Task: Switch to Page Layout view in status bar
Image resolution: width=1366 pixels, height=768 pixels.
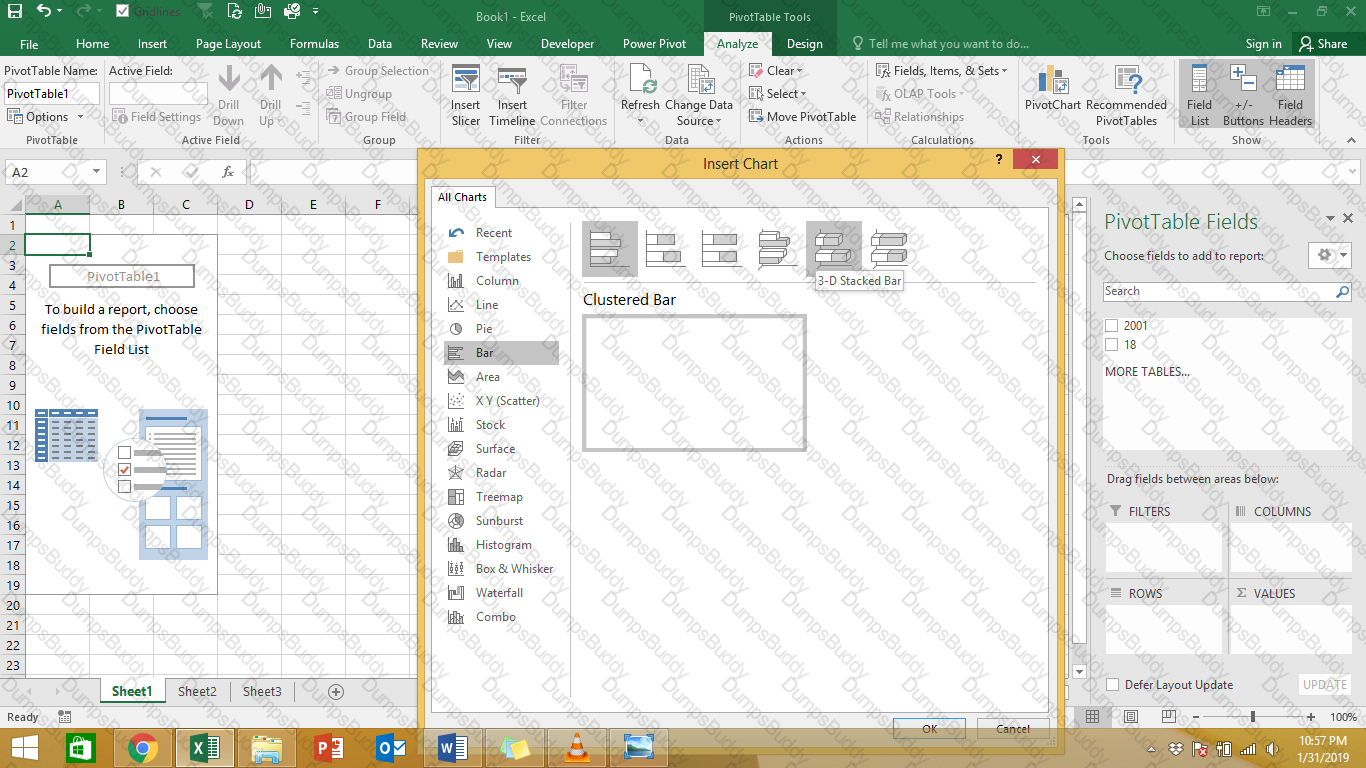Action: point(1130,717)
